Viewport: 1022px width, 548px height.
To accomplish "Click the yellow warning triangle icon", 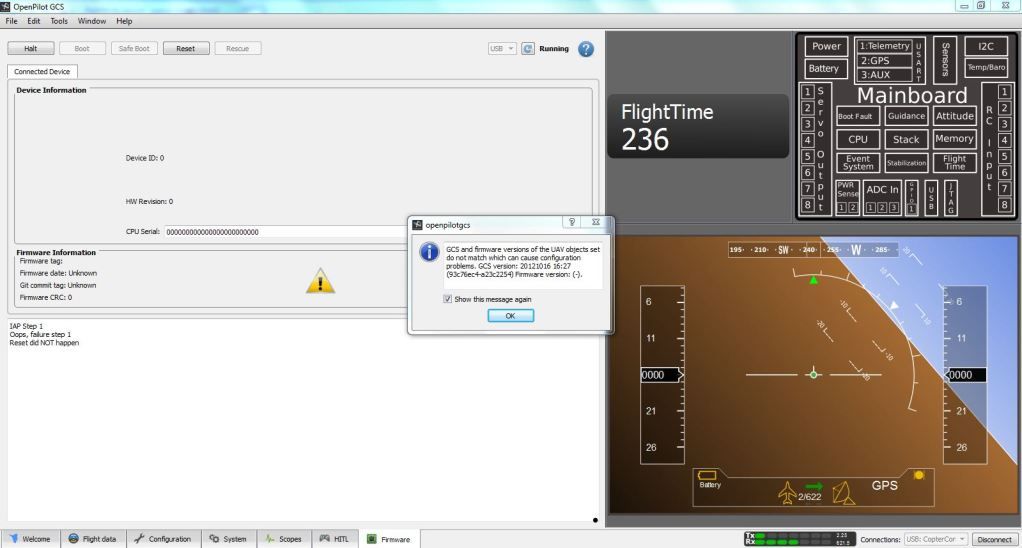I will 320,281.
